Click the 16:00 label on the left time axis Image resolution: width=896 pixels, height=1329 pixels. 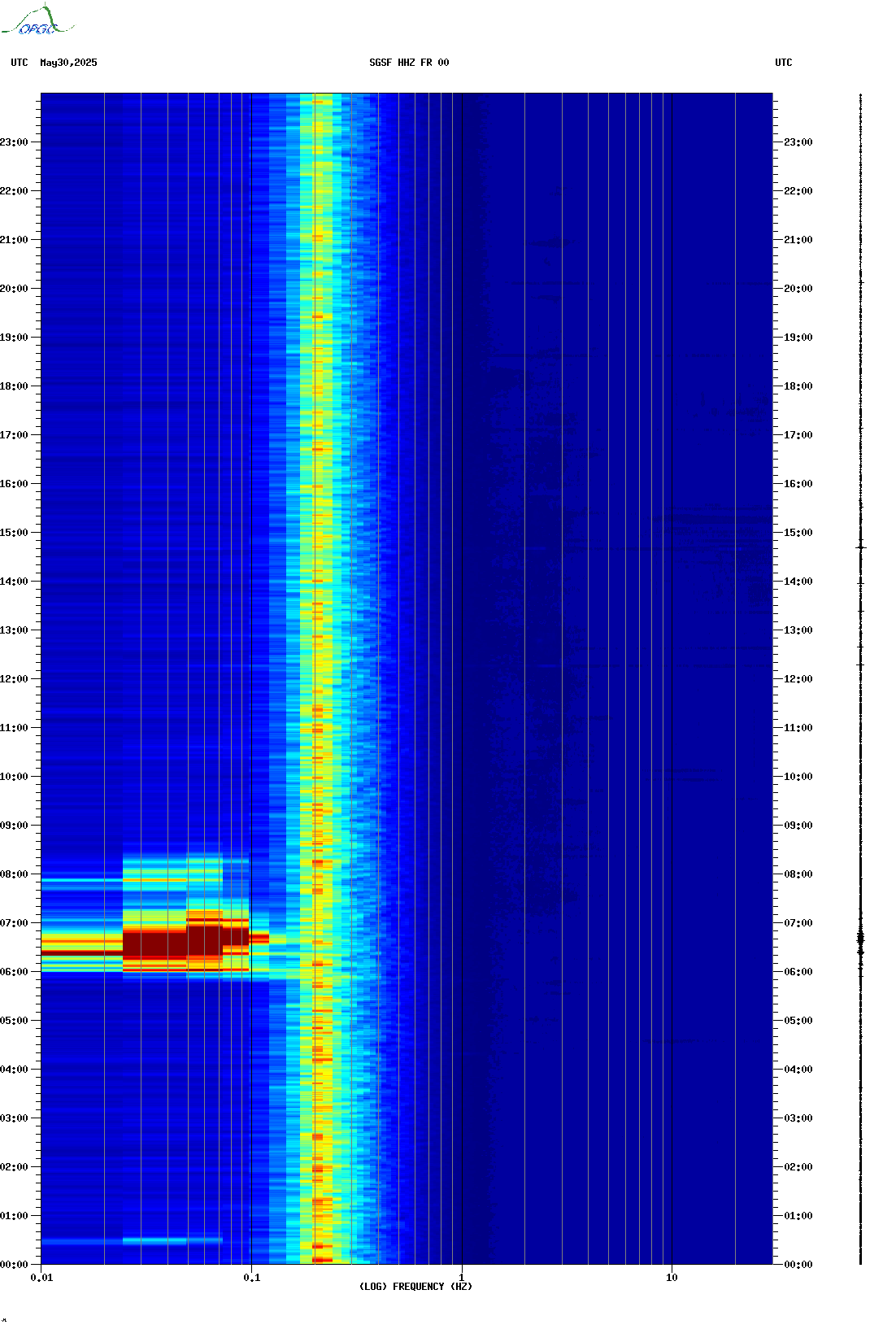[x=14, y=484]
